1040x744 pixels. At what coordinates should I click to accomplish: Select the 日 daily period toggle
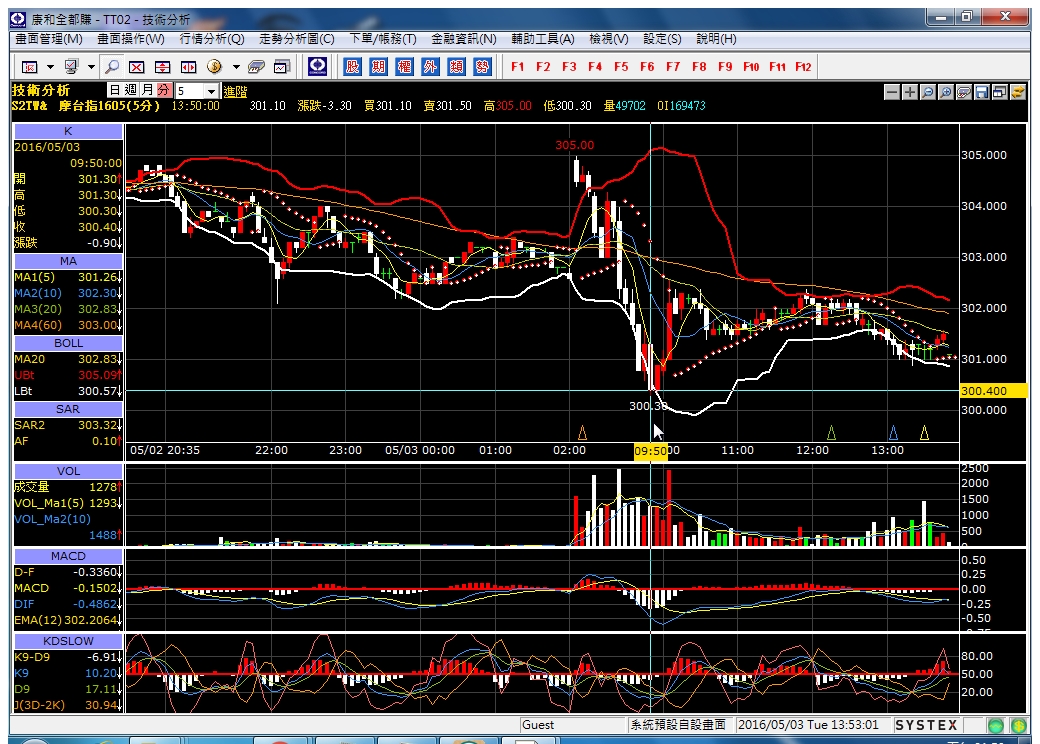coord(115,90)
